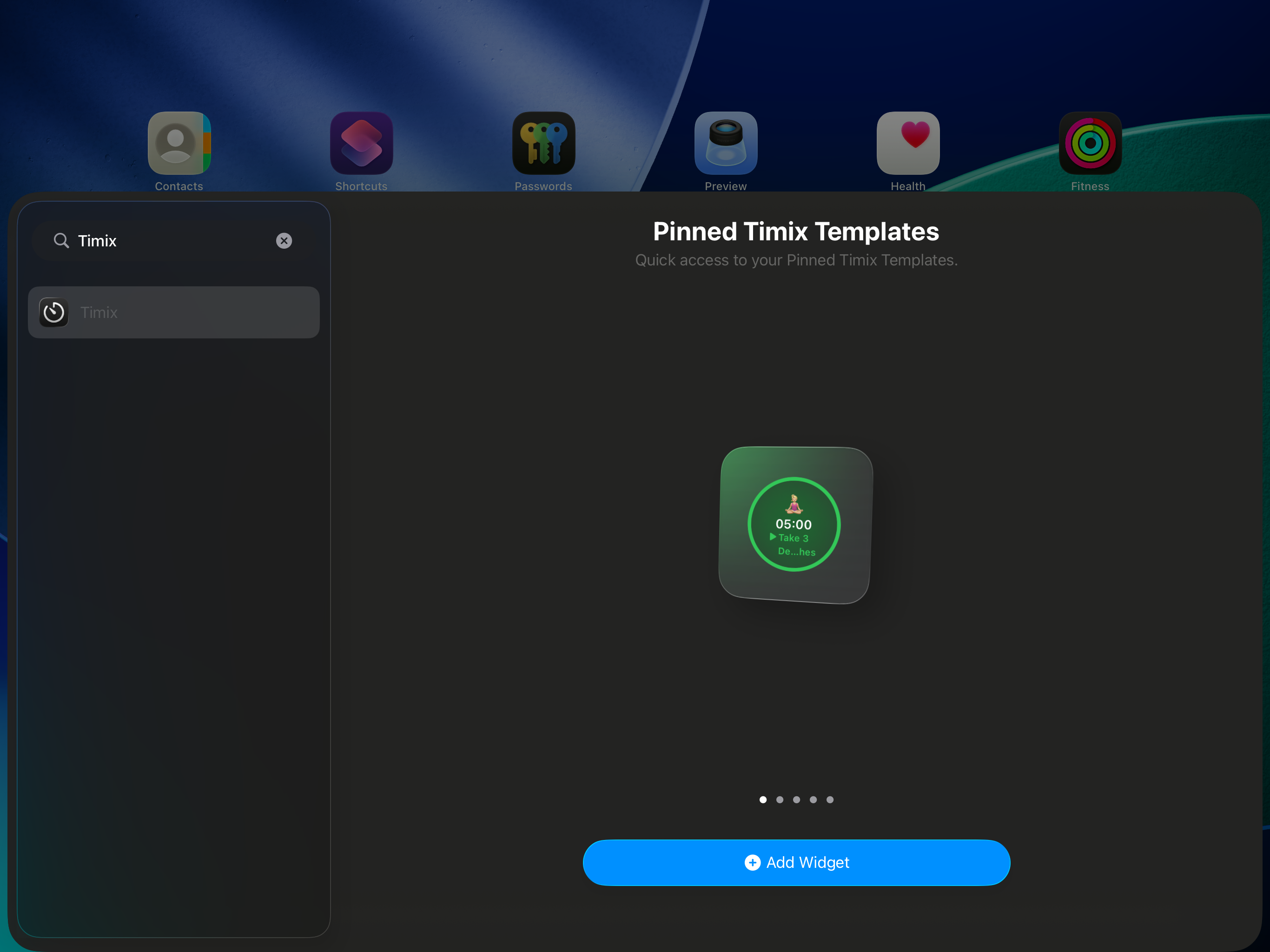Click the Quick access description text
This screenshot has width=1270, height=952.
(796, 260)
